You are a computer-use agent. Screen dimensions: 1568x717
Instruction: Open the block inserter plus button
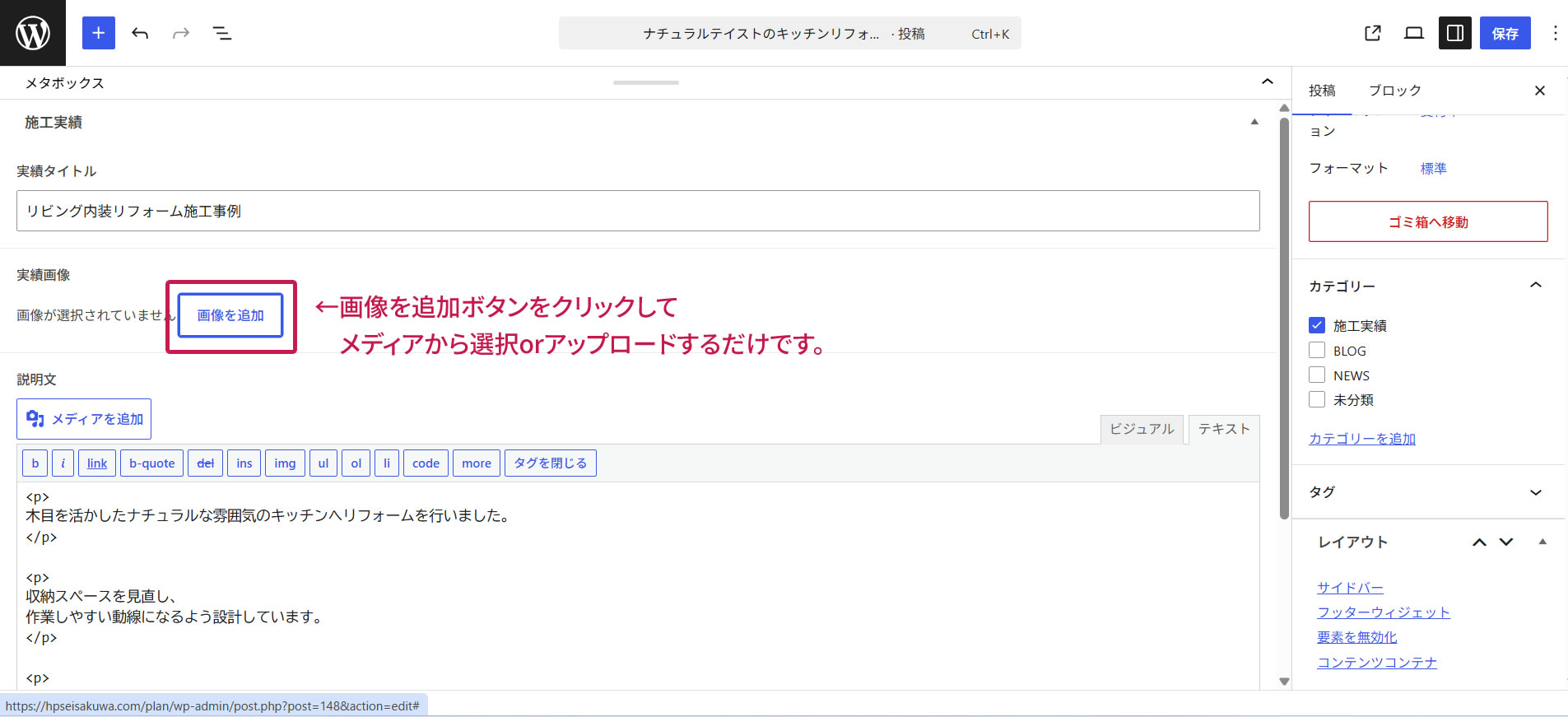coord(99,33)
